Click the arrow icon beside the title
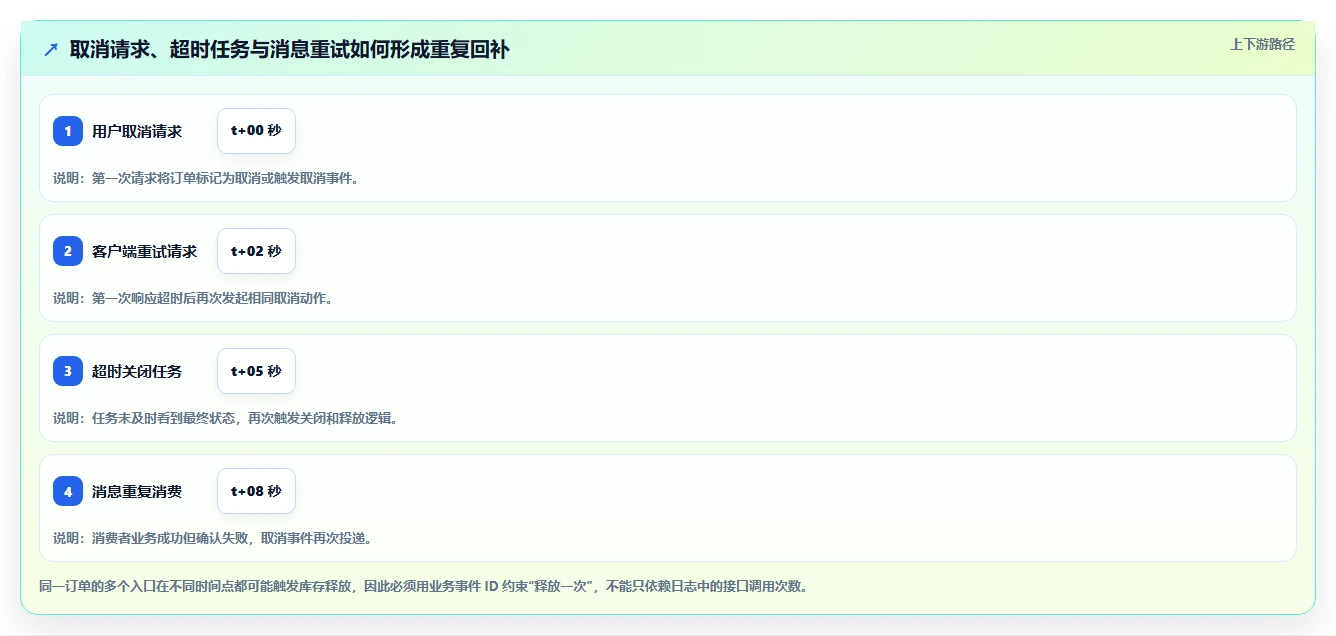Screen dimensions: 1336x636 [50, 49]
